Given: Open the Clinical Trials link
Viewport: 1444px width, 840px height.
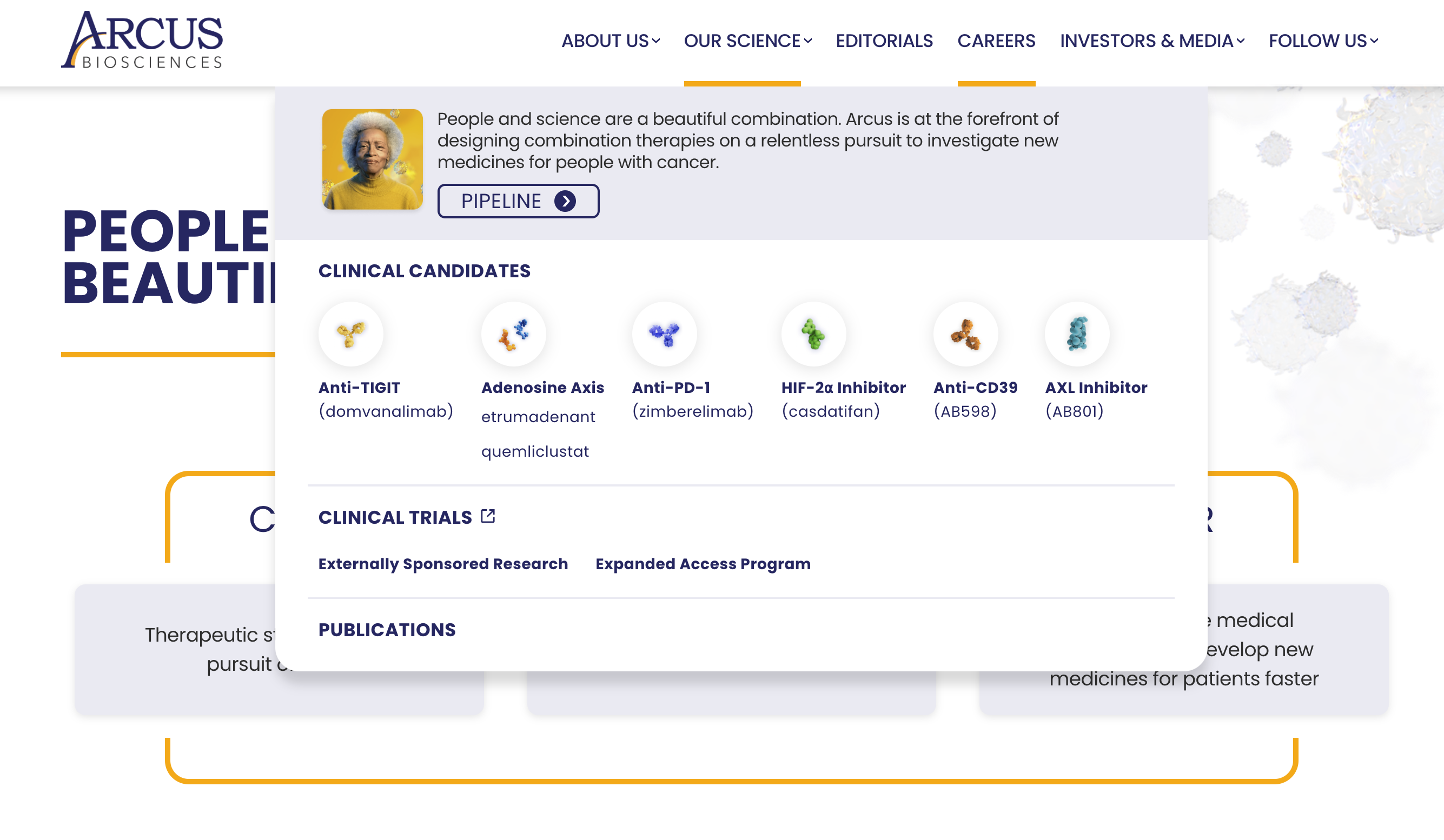Looking at the screenshot, I should point(395,518).
